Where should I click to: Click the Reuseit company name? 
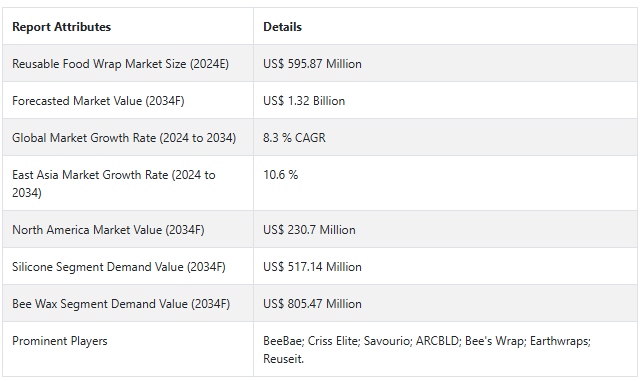[283, 359]
